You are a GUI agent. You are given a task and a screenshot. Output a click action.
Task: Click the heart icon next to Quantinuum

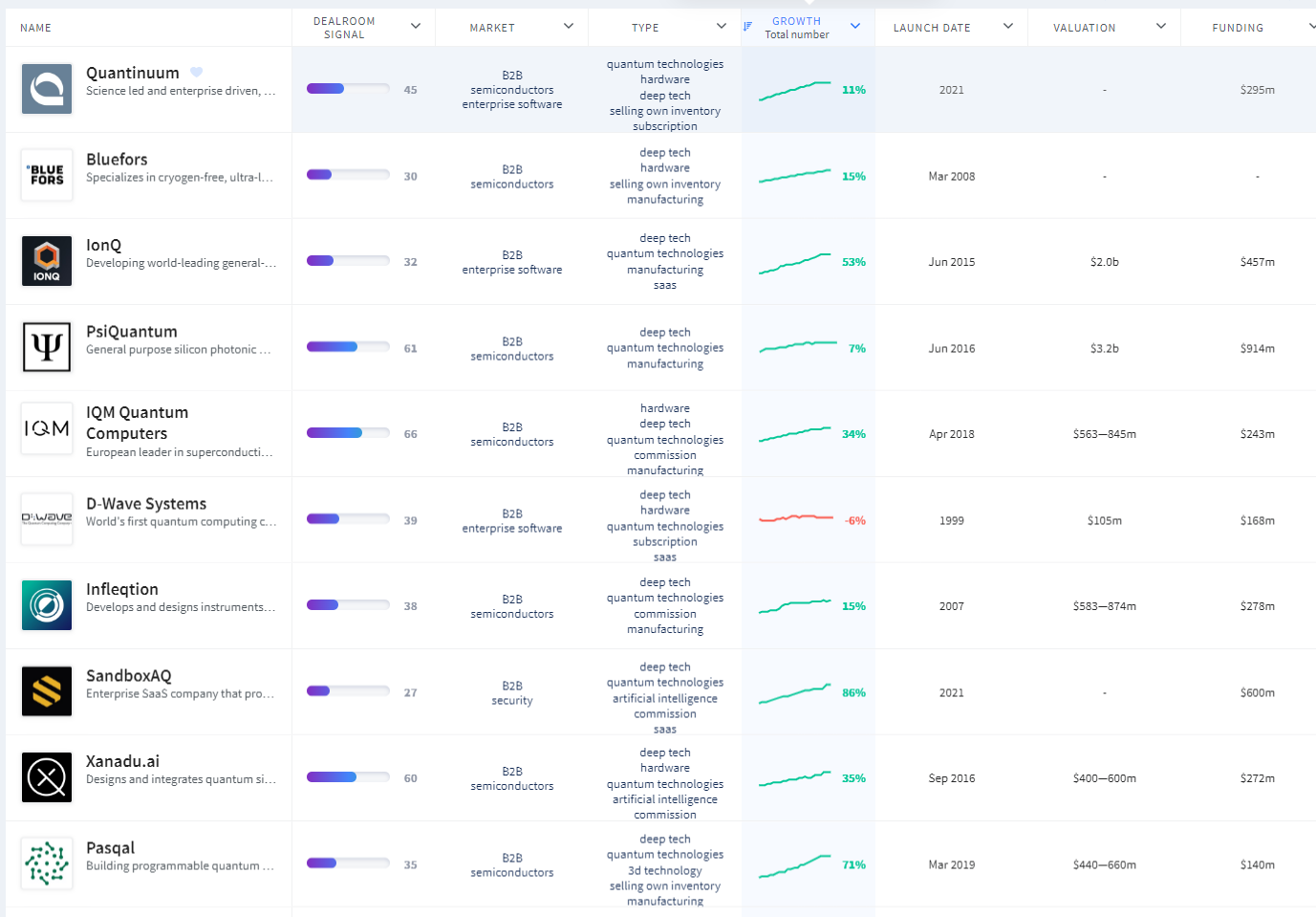pos(196,73)
